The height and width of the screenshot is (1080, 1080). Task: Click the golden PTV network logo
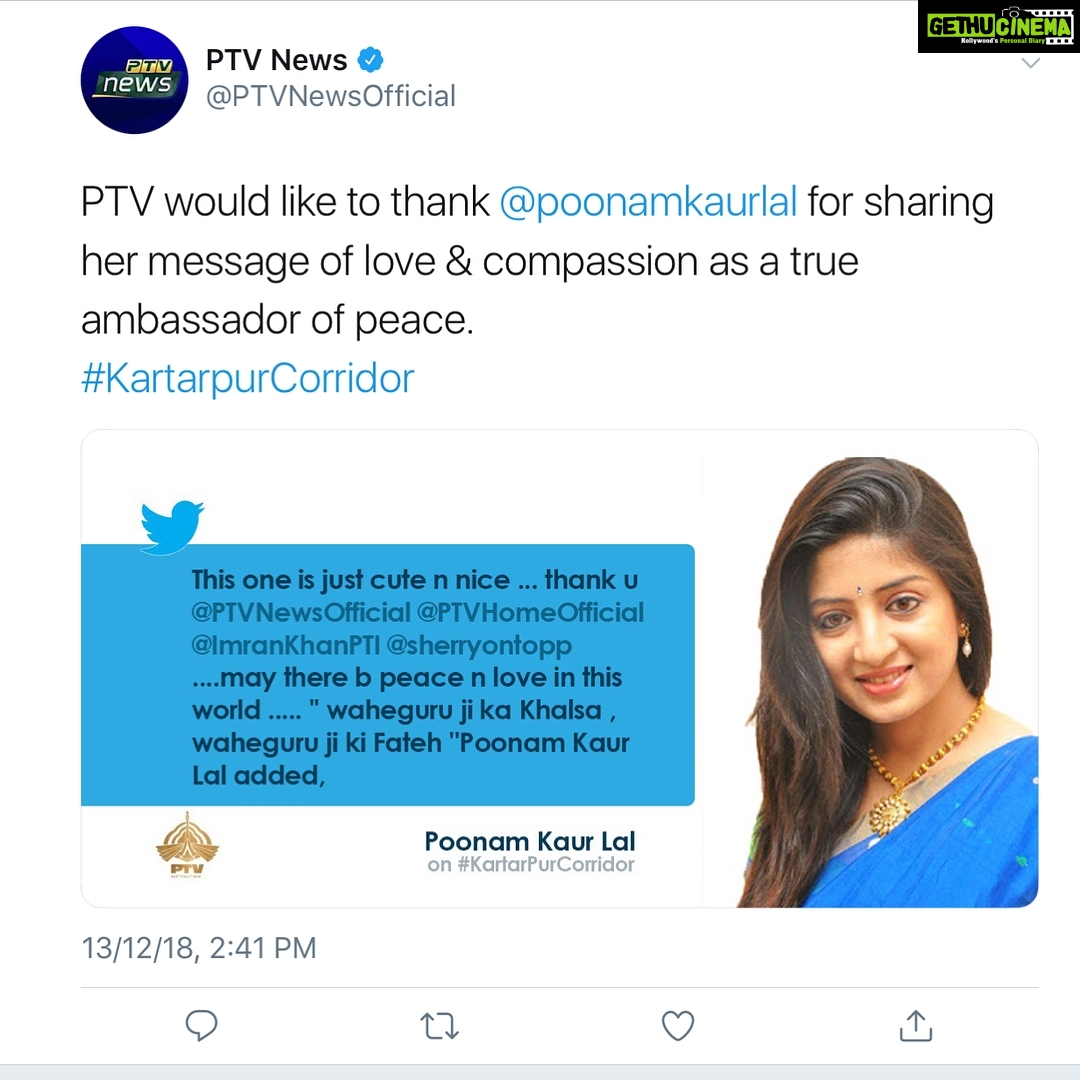pos(187,846)
